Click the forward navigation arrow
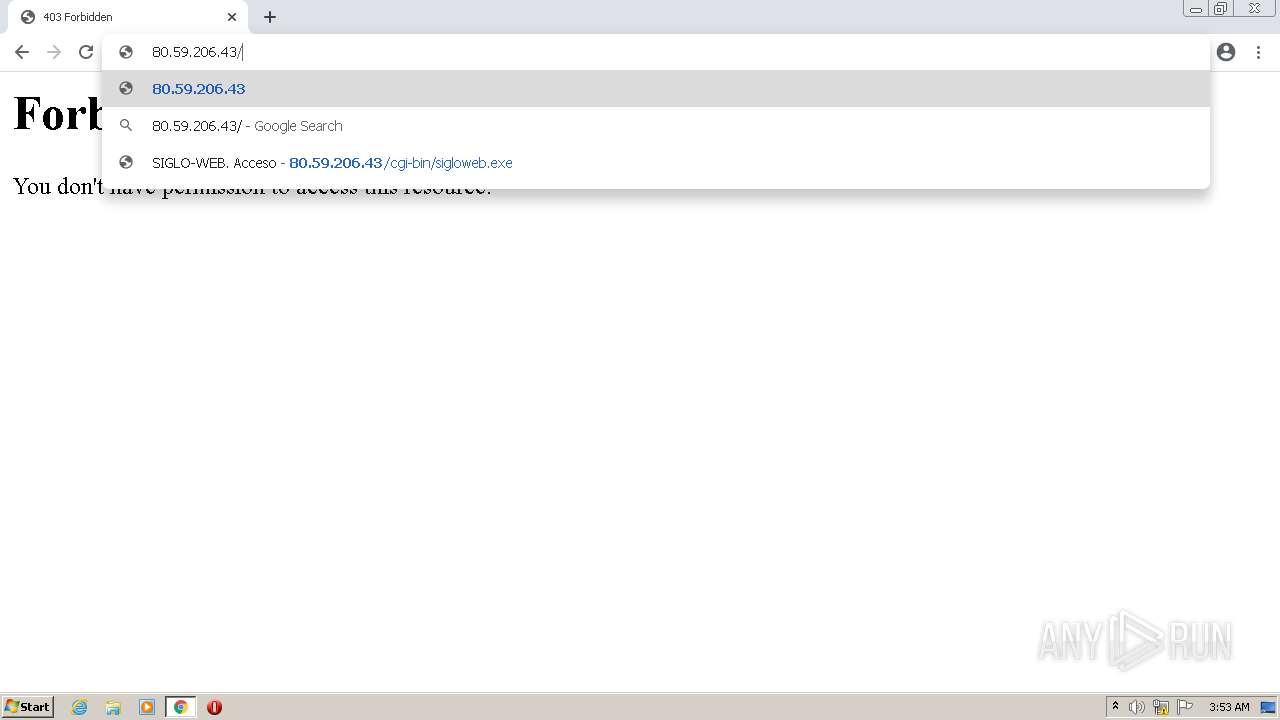 pos(54,52)
